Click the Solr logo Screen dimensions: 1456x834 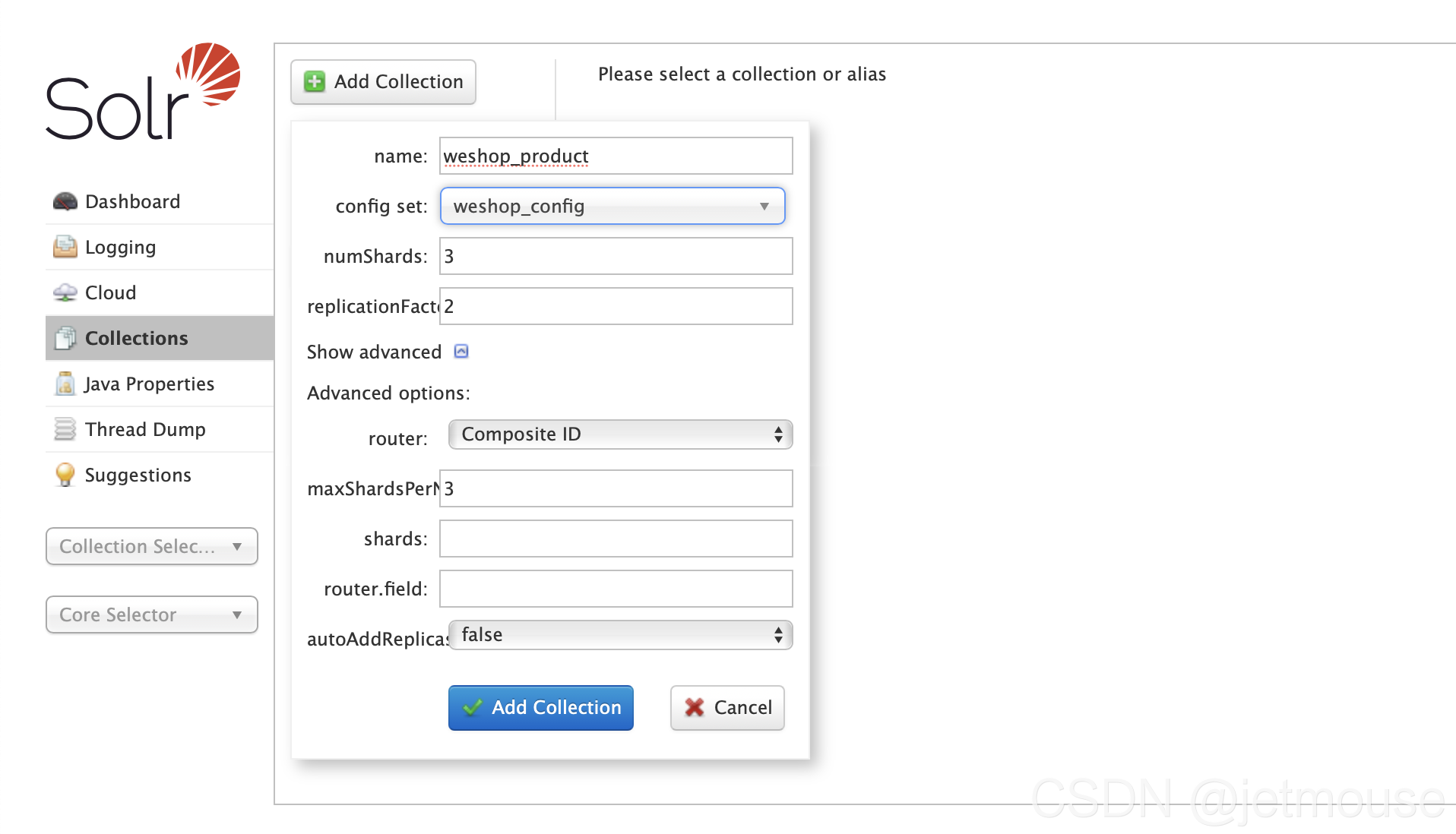(x=143, y=92)
